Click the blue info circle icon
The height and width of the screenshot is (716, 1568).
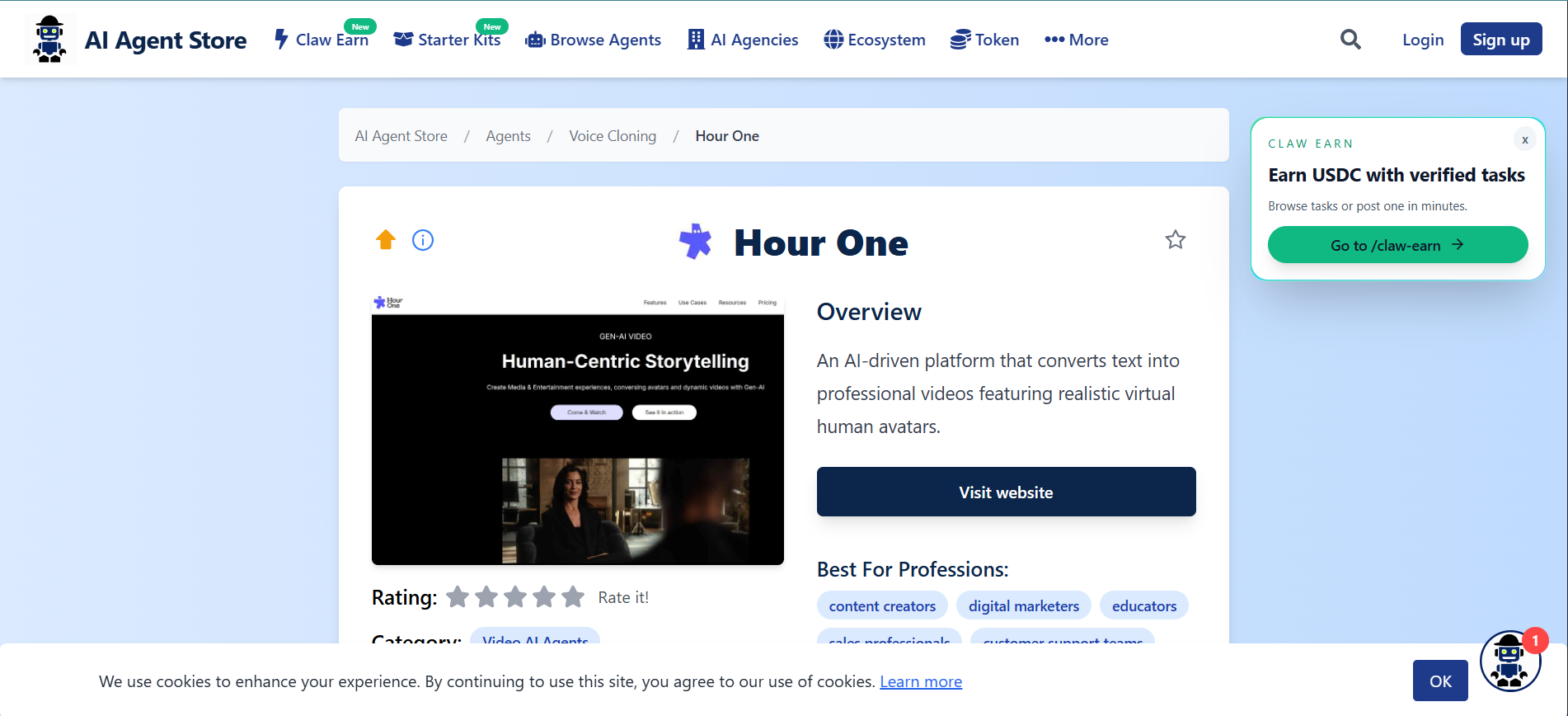coord(423,240)
